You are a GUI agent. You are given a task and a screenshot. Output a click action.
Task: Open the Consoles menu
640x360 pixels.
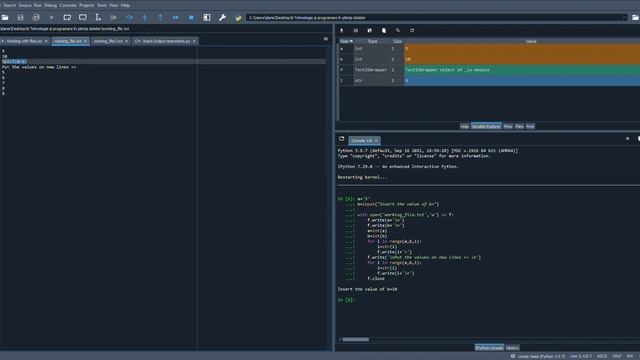[x=68, y=5]
